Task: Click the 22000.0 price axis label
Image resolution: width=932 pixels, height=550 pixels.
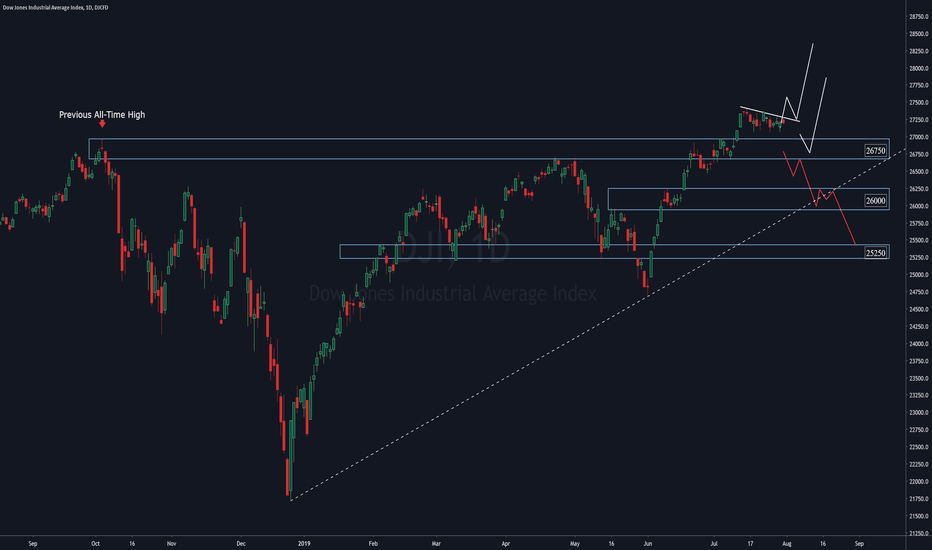Action: click(918, 482)
